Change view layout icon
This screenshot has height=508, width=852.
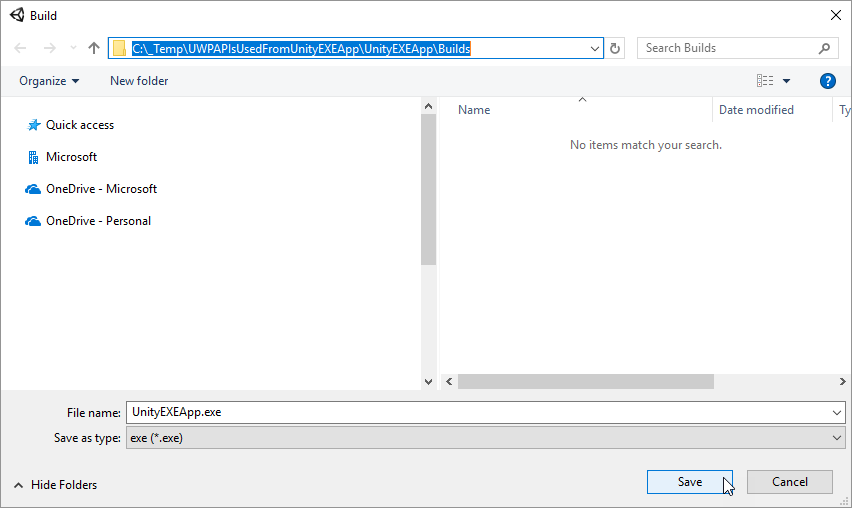pyautogui.click(x=765, y=81)
